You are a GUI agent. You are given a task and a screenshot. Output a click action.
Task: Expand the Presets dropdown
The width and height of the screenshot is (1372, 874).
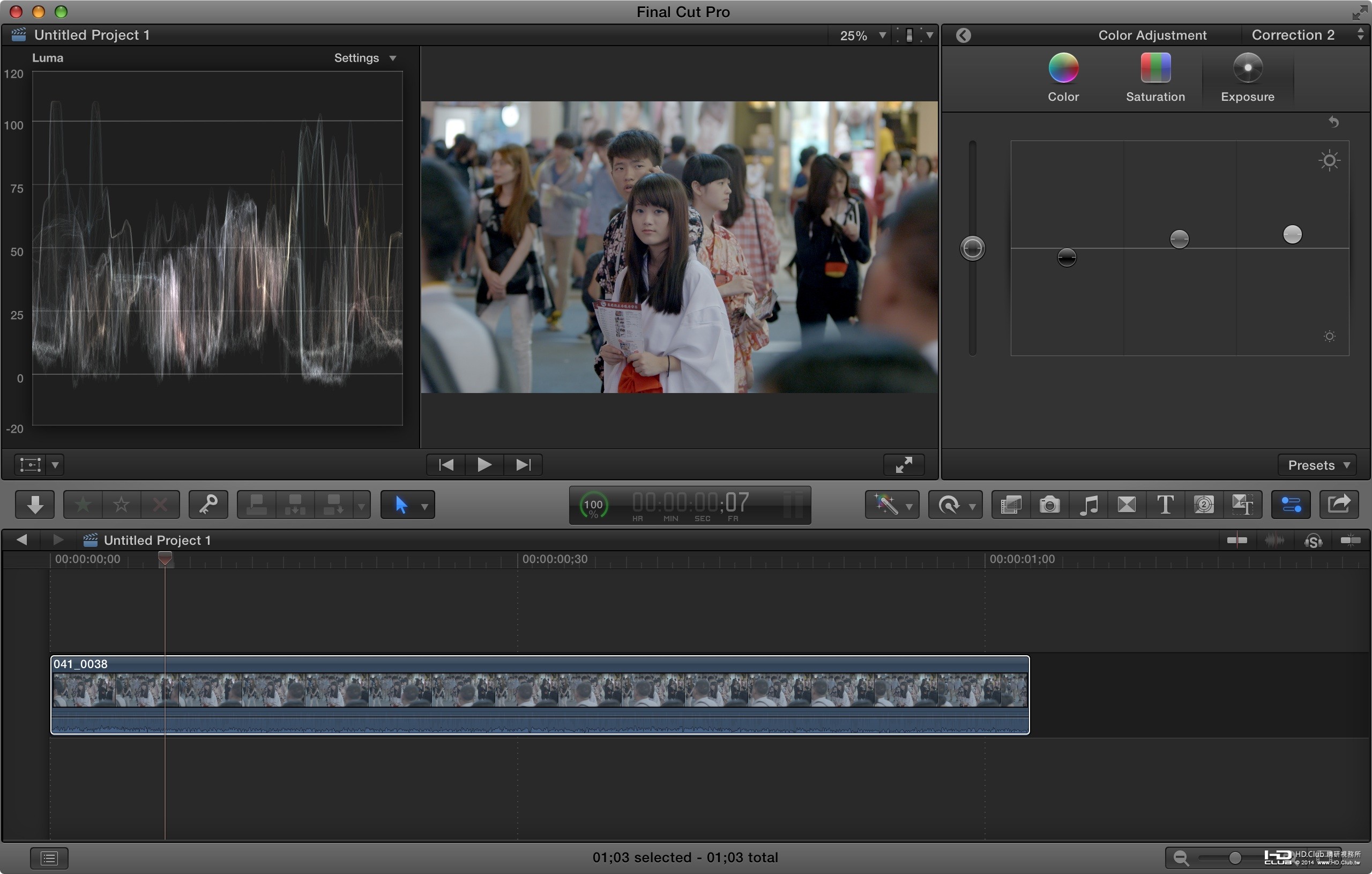[x=1317, y=465]
